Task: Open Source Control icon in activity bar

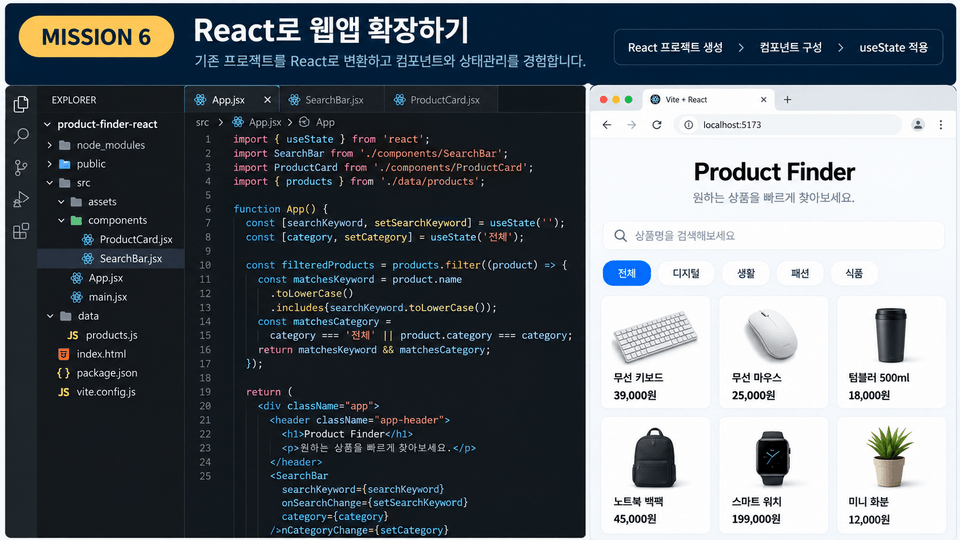Action: [21, 167]
